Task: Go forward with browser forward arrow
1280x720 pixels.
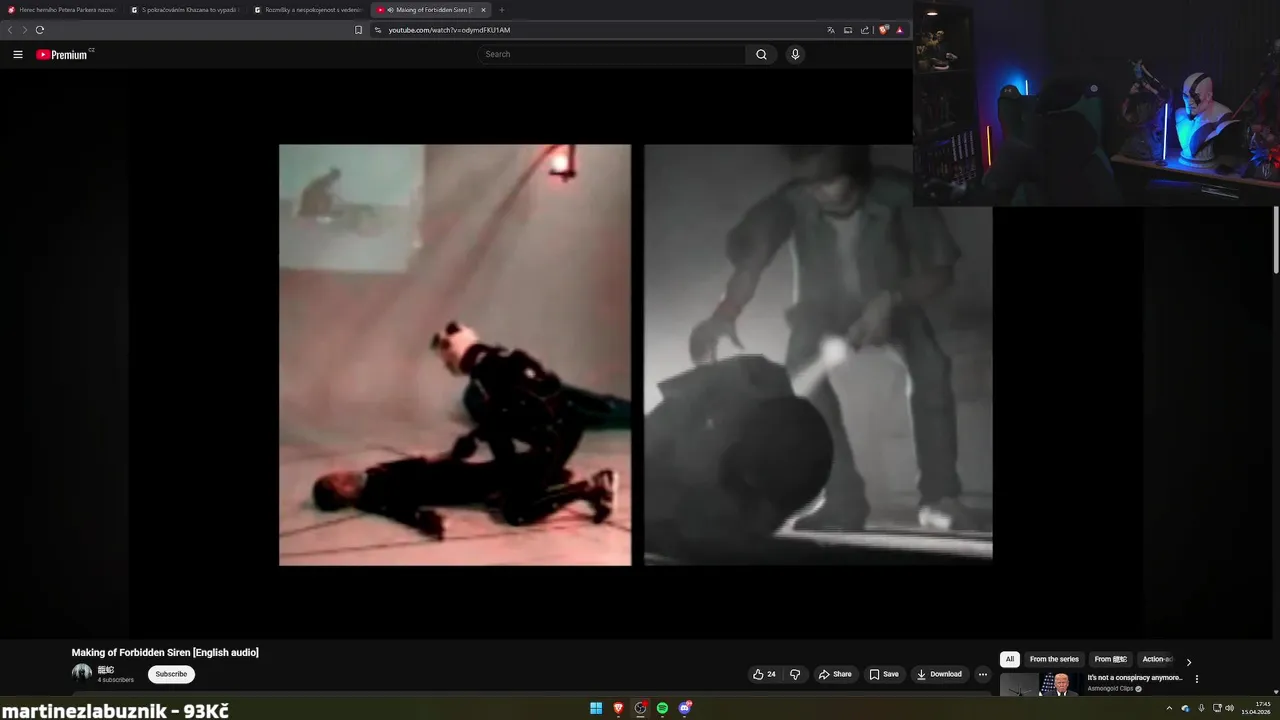Action: point(25,30)
